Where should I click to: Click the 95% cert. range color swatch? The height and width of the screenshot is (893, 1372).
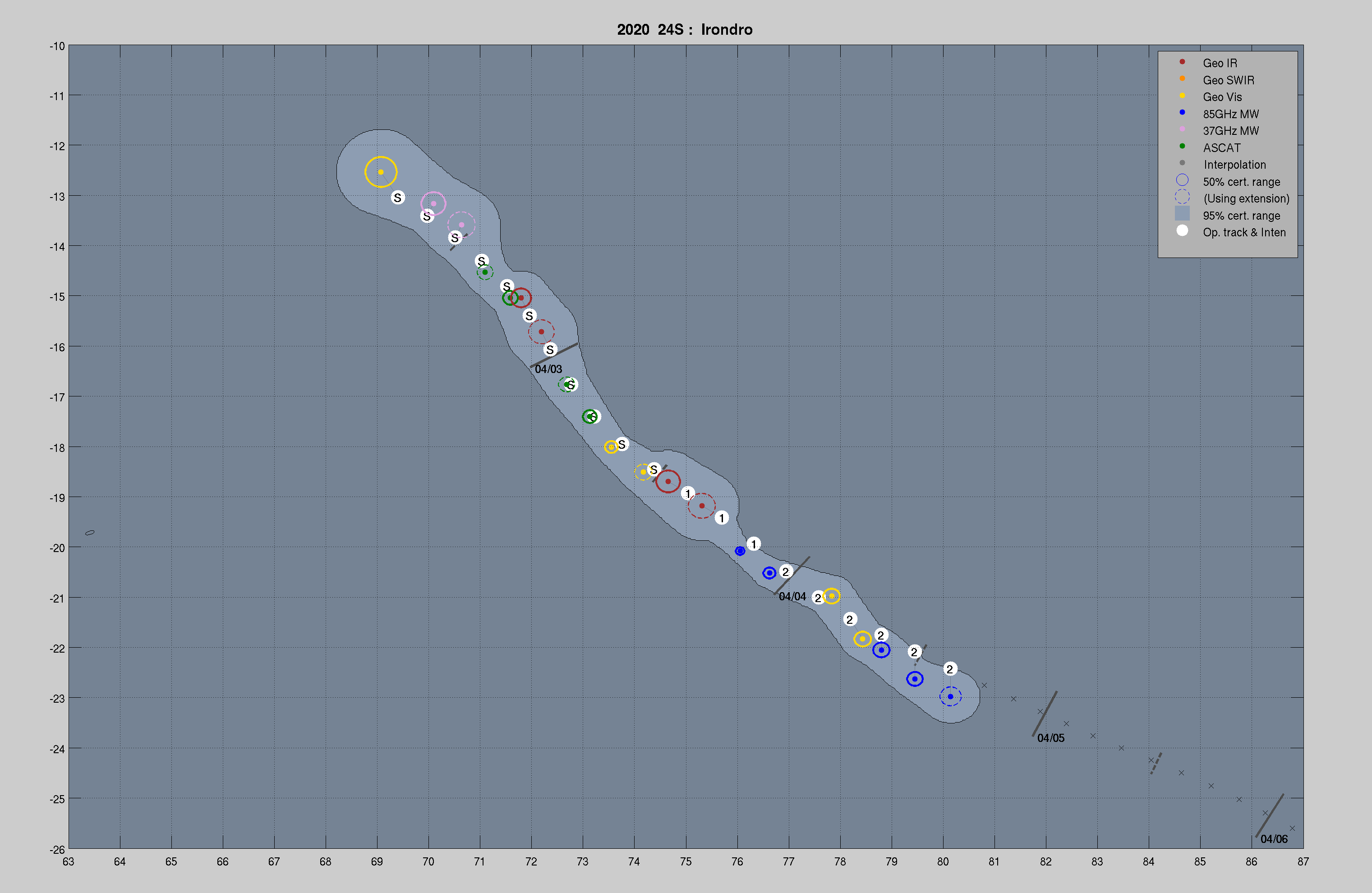click(1182, 214)
